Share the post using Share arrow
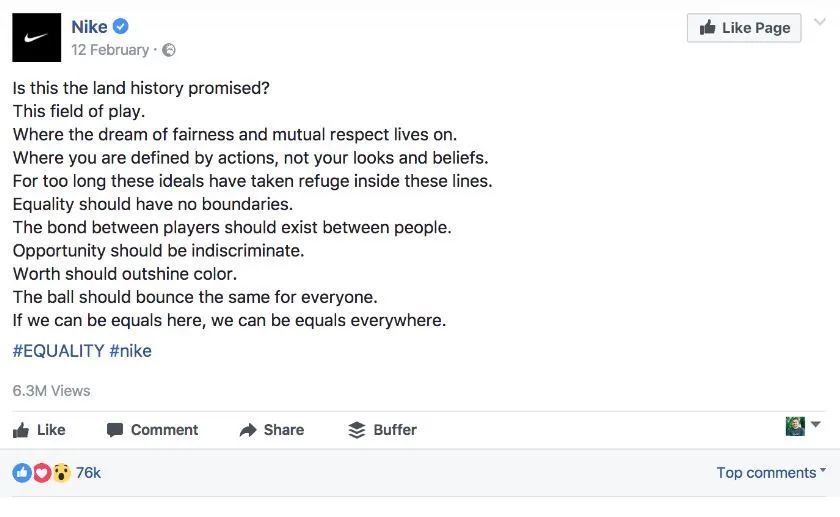The height and width of the screenshot is (517, 840). tap(272, 430)
